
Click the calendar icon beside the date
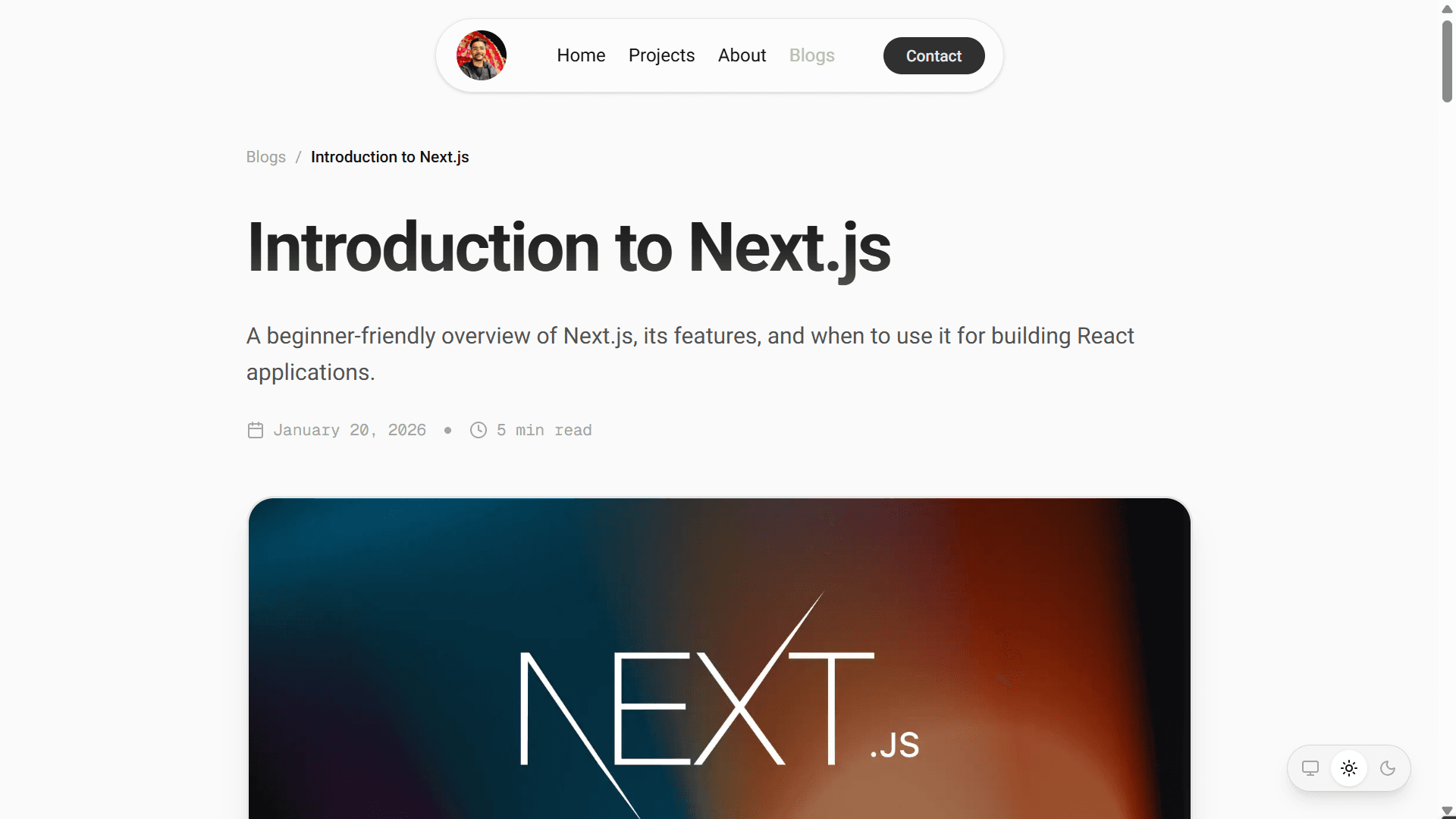click(x=256, y=430)
